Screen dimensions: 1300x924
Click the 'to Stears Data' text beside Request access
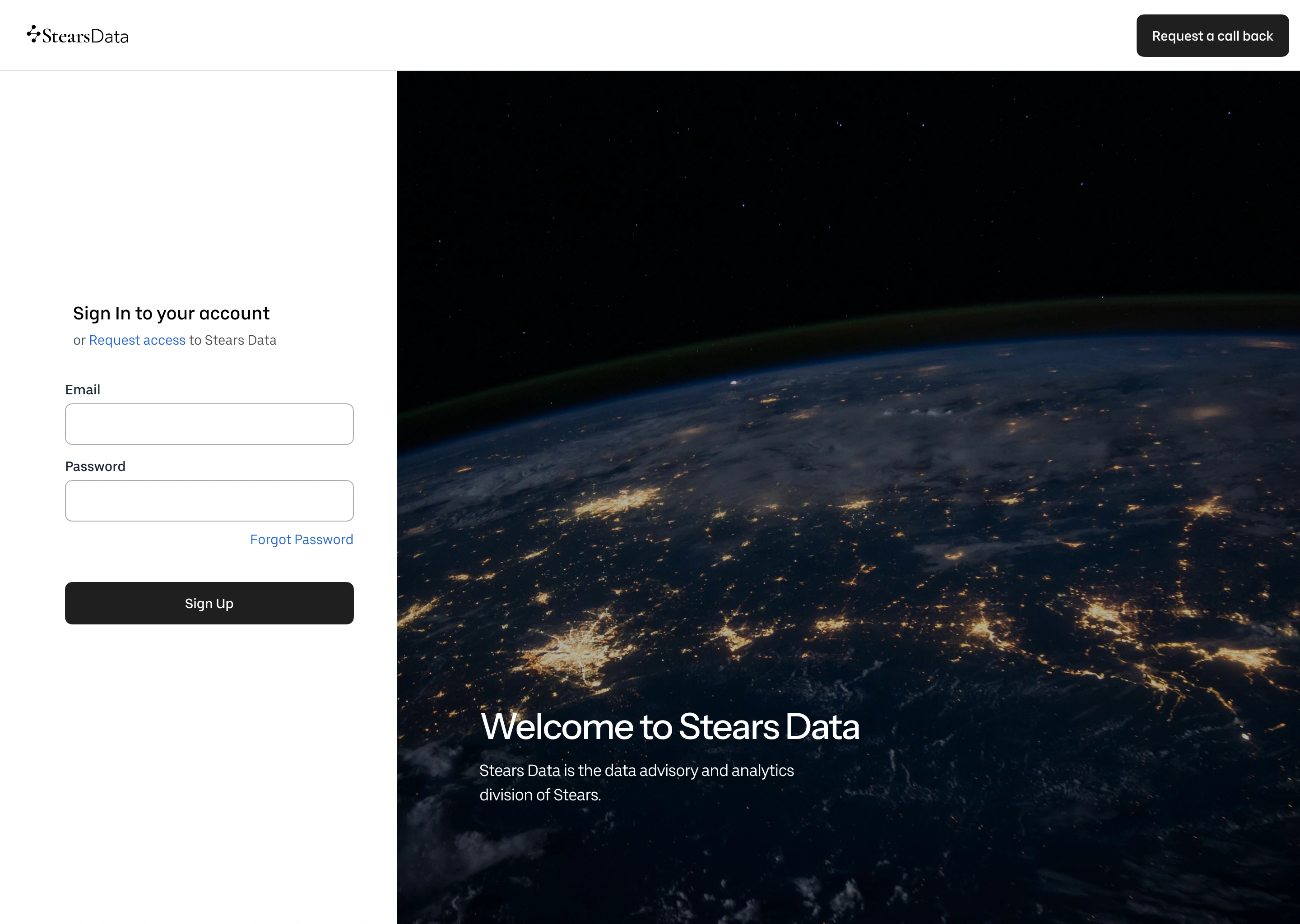pos(233,340)
